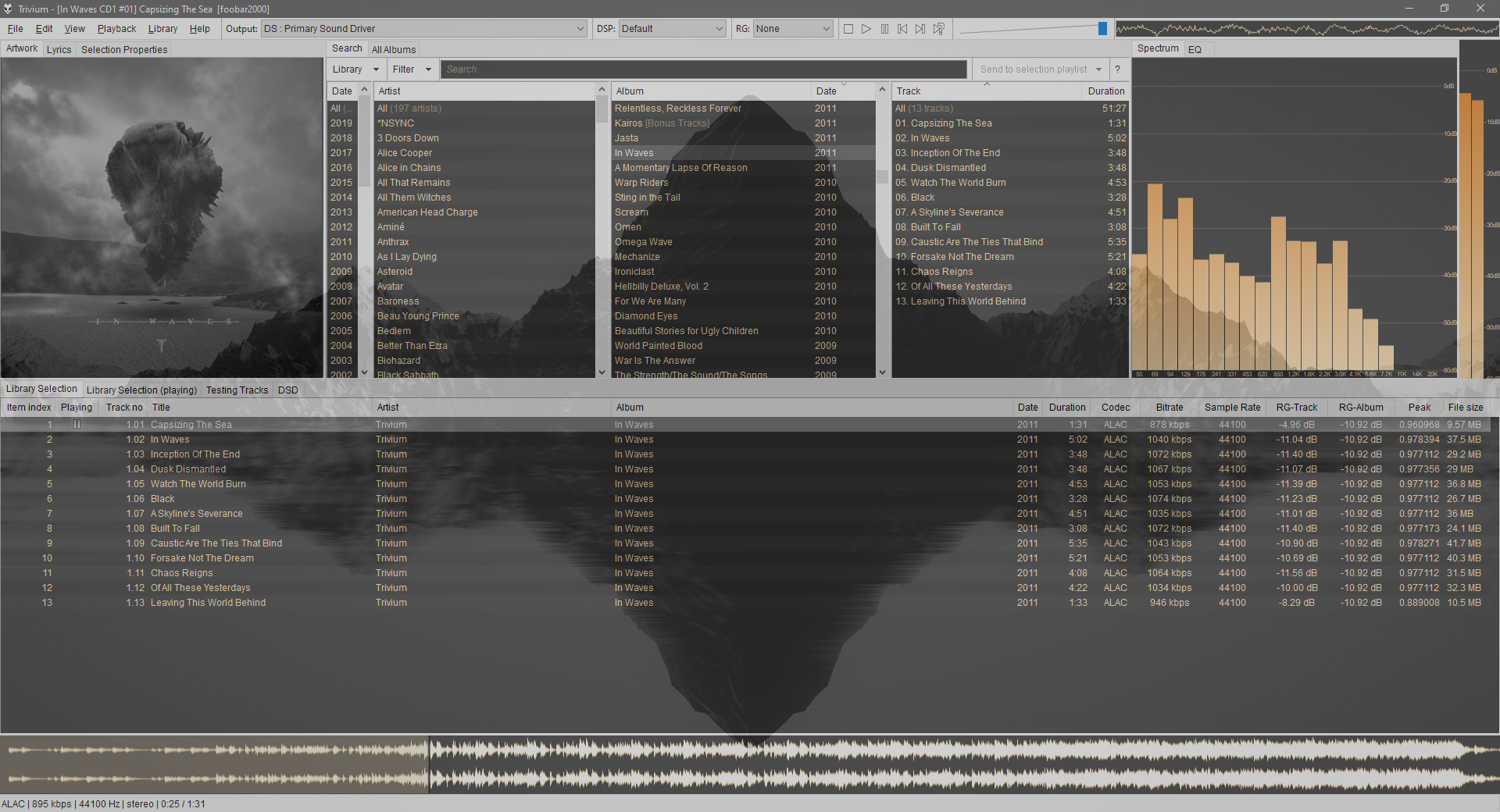
Task: Open search help with the question mark icon
Action: point(1118,69)
